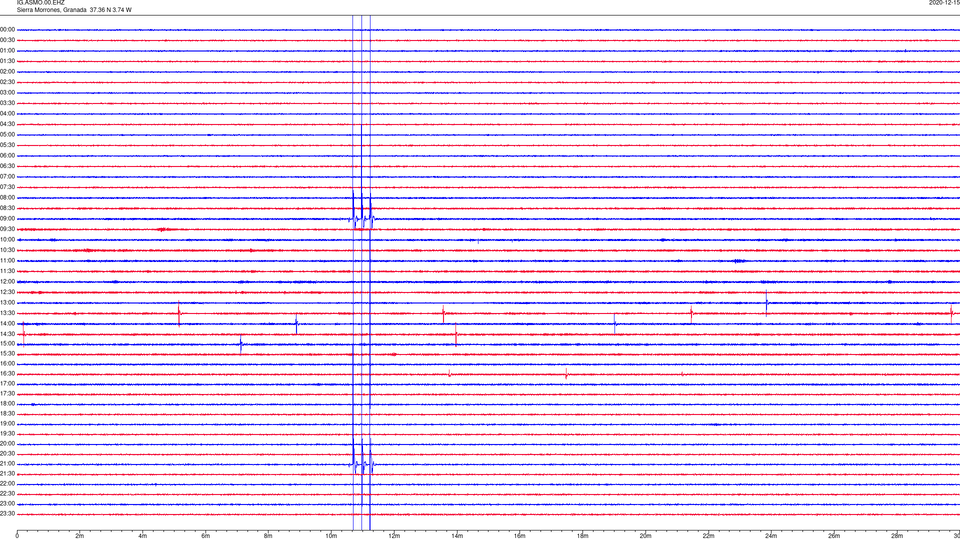
Task: Click the 6m axis tick label
Action: point(206,536)
